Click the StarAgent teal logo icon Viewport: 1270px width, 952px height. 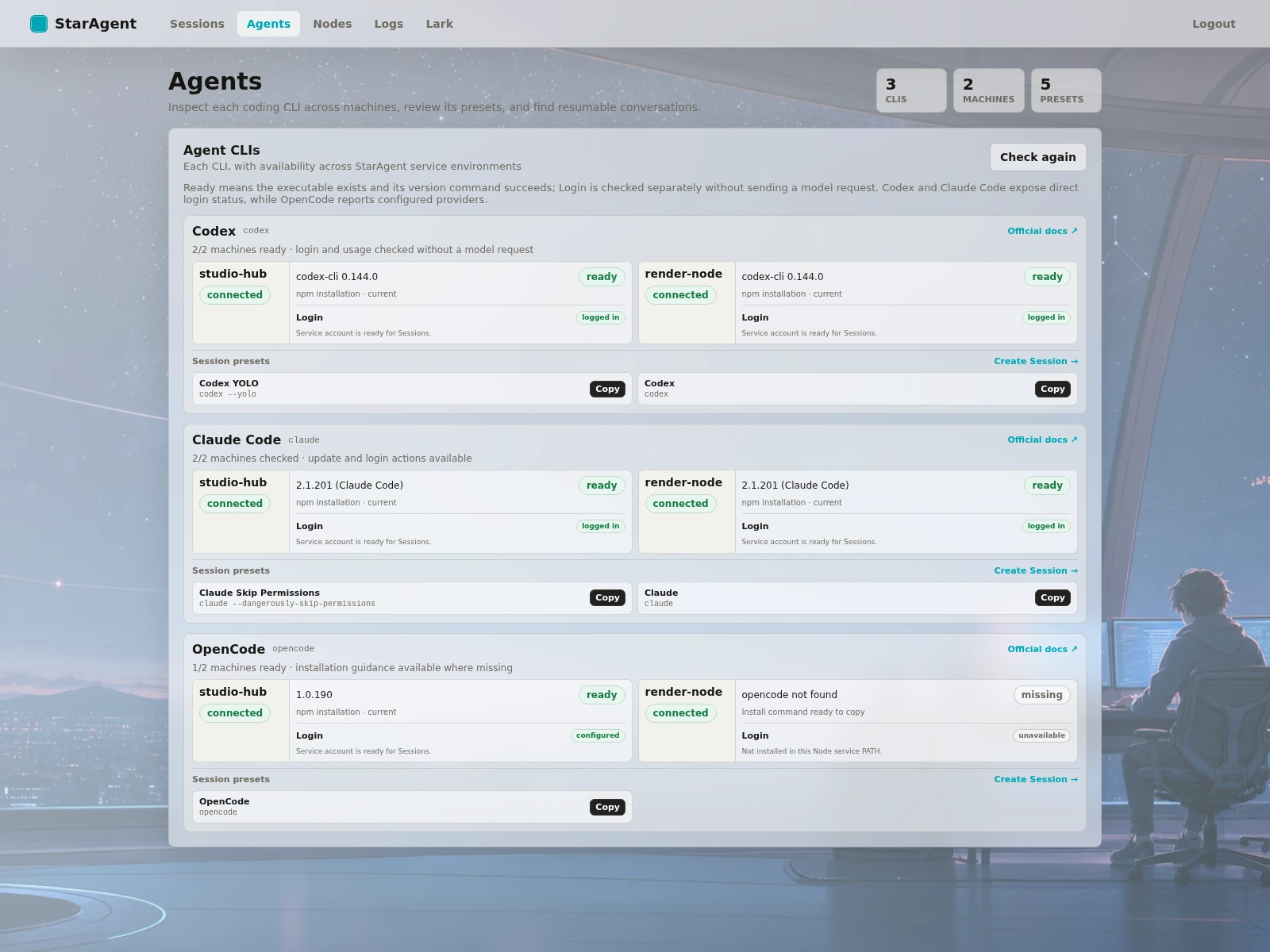point(39,24)
